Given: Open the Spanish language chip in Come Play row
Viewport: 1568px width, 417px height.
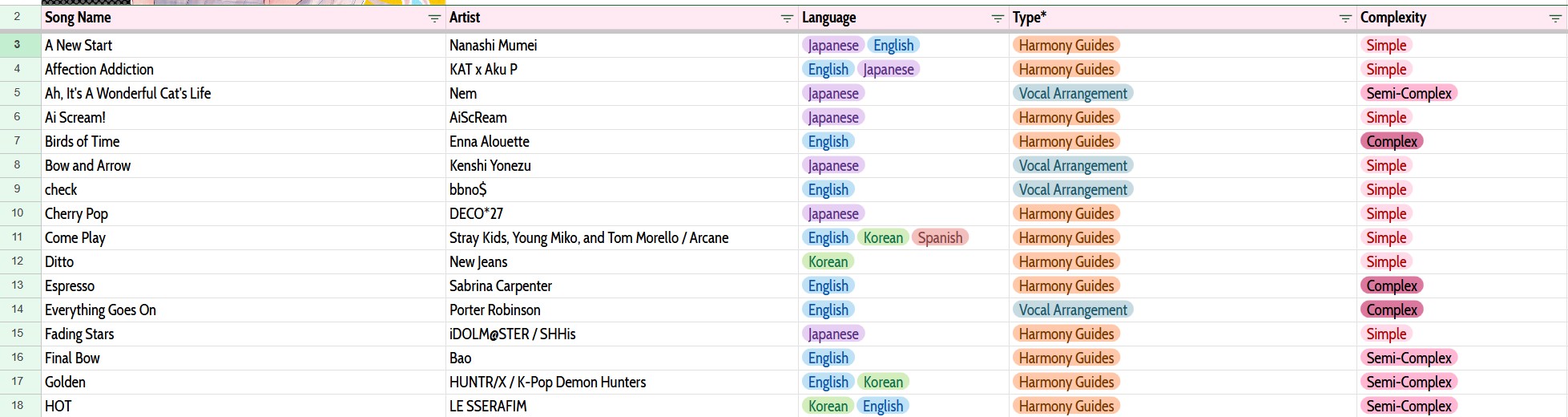Looking at the screenshot, I should tap(940, 238).
